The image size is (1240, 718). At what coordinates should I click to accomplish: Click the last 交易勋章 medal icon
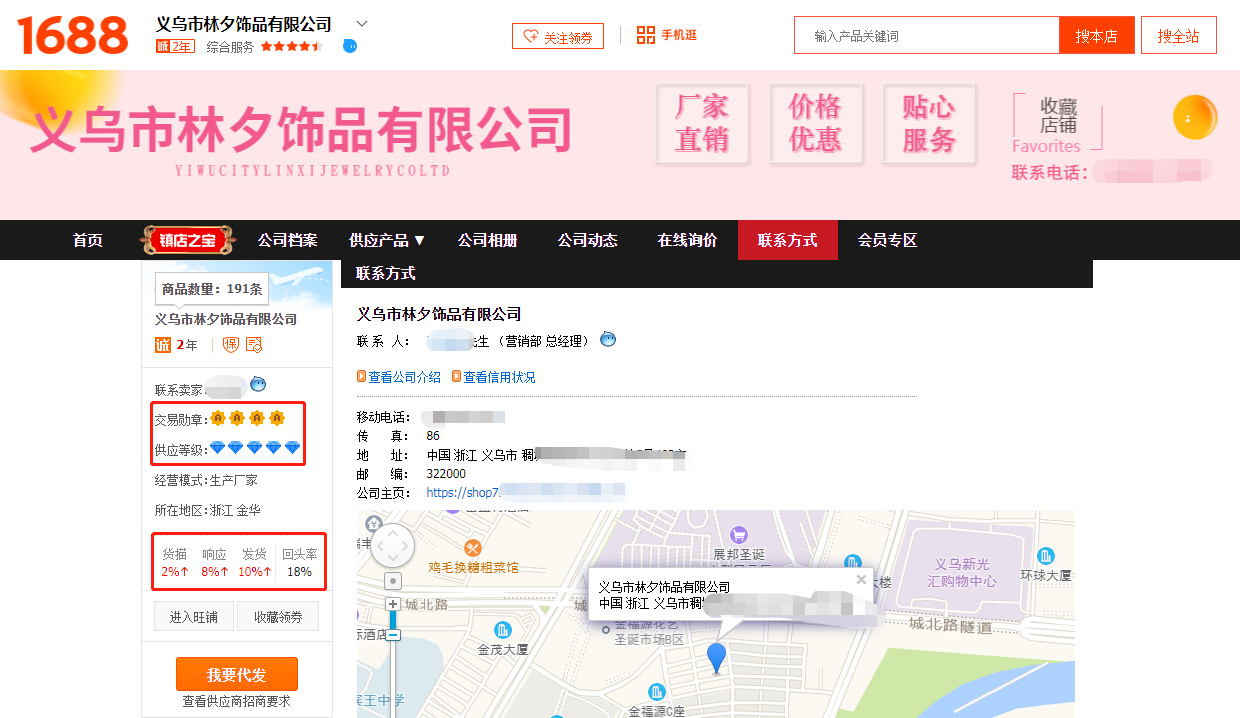pyautogui.click(x=277, y=418)
